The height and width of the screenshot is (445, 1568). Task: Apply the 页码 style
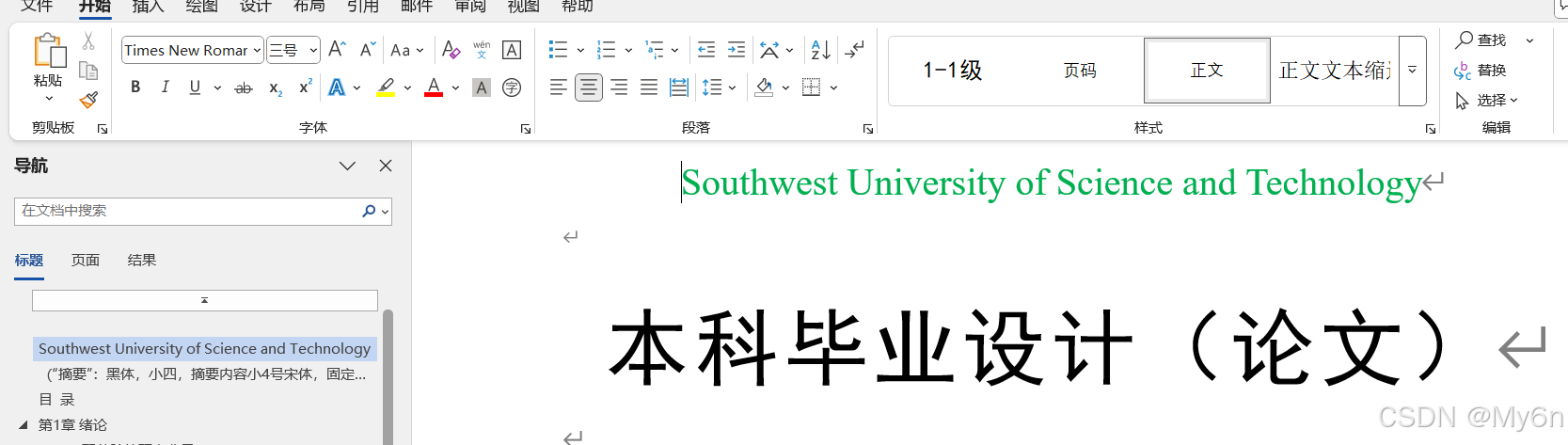pos(1080,71)
